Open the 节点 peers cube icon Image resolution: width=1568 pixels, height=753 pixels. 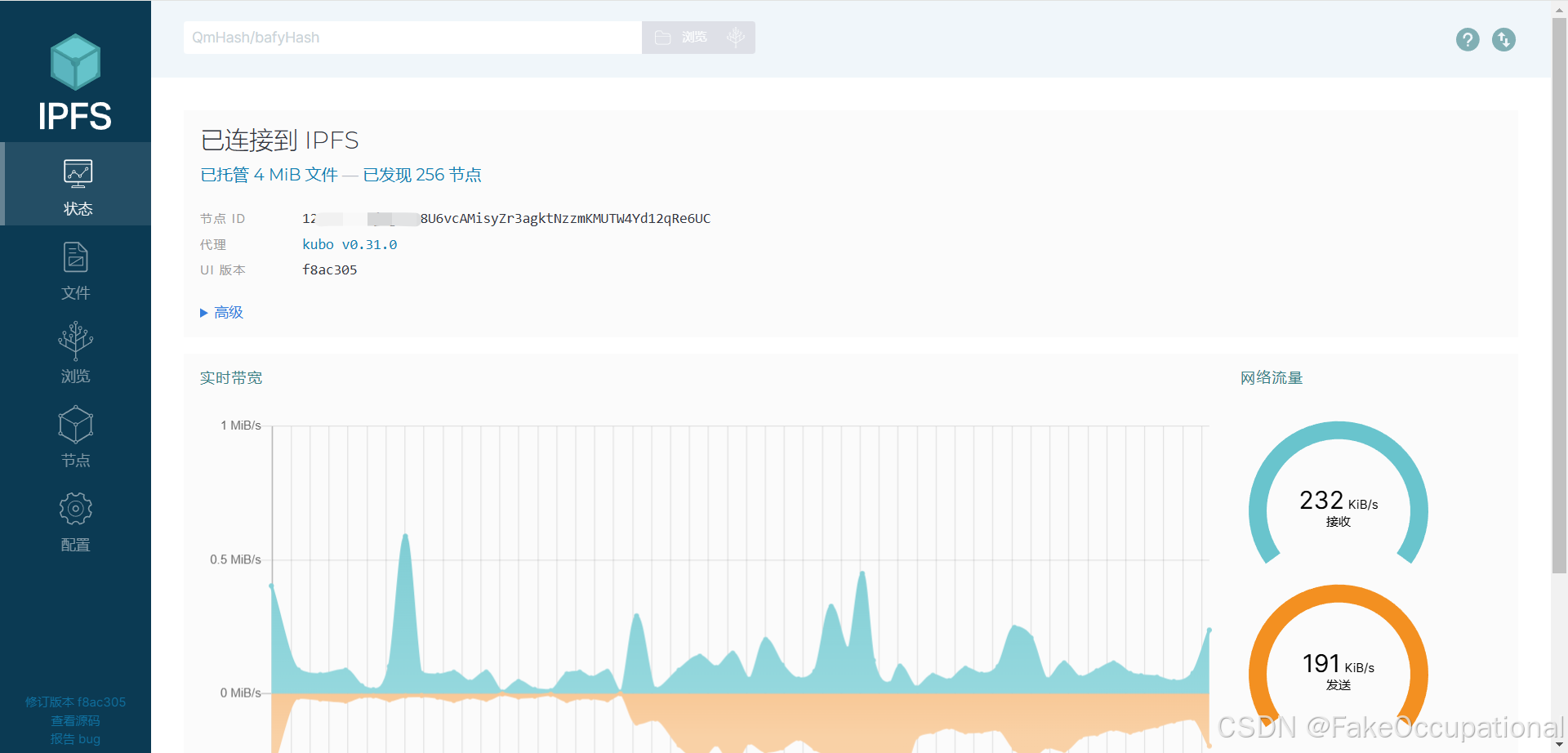coord(76,425)
